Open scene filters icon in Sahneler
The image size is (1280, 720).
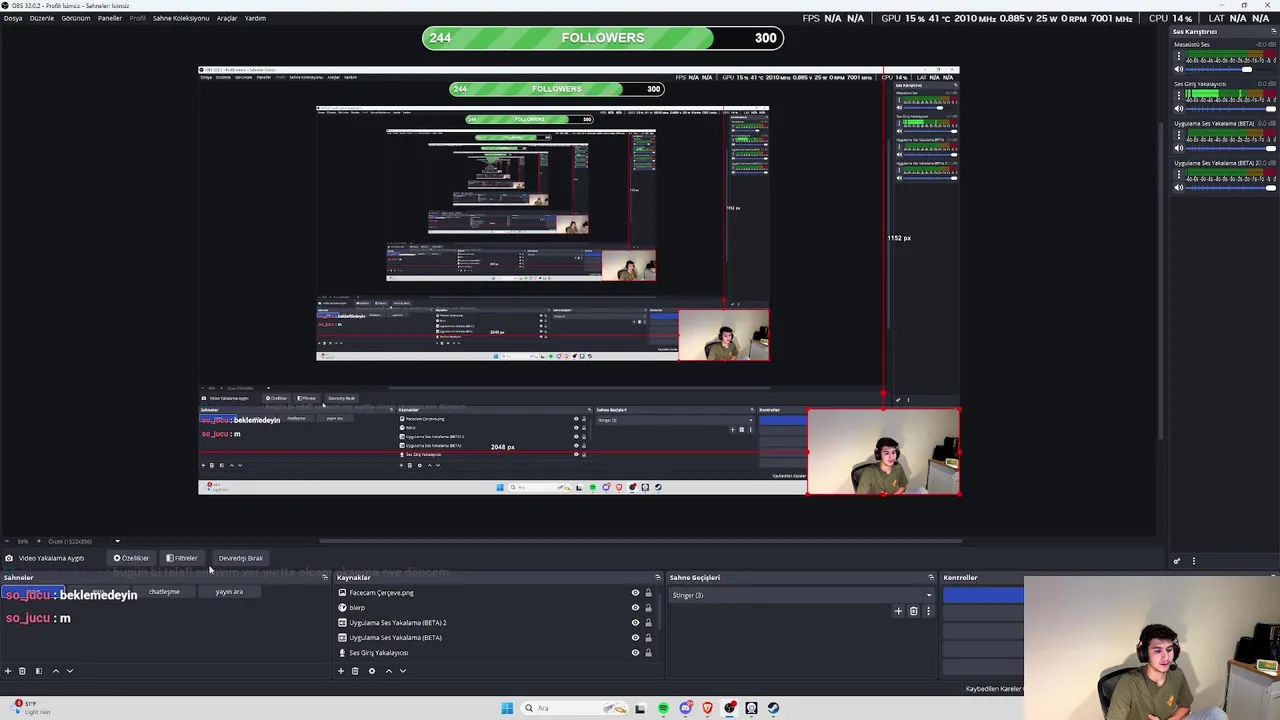[39, 671]
